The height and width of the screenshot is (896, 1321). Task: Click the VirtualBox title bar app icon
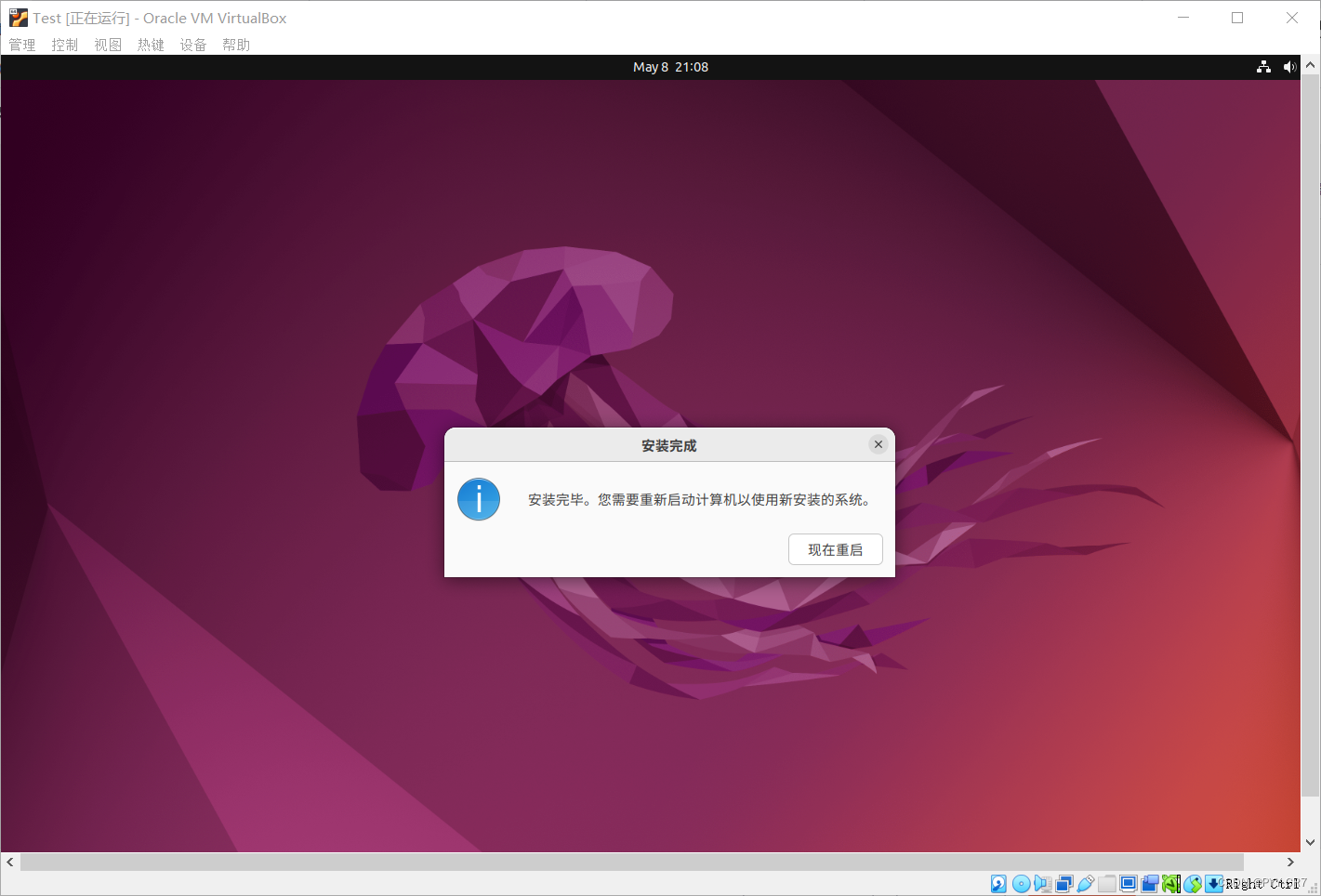19,18
